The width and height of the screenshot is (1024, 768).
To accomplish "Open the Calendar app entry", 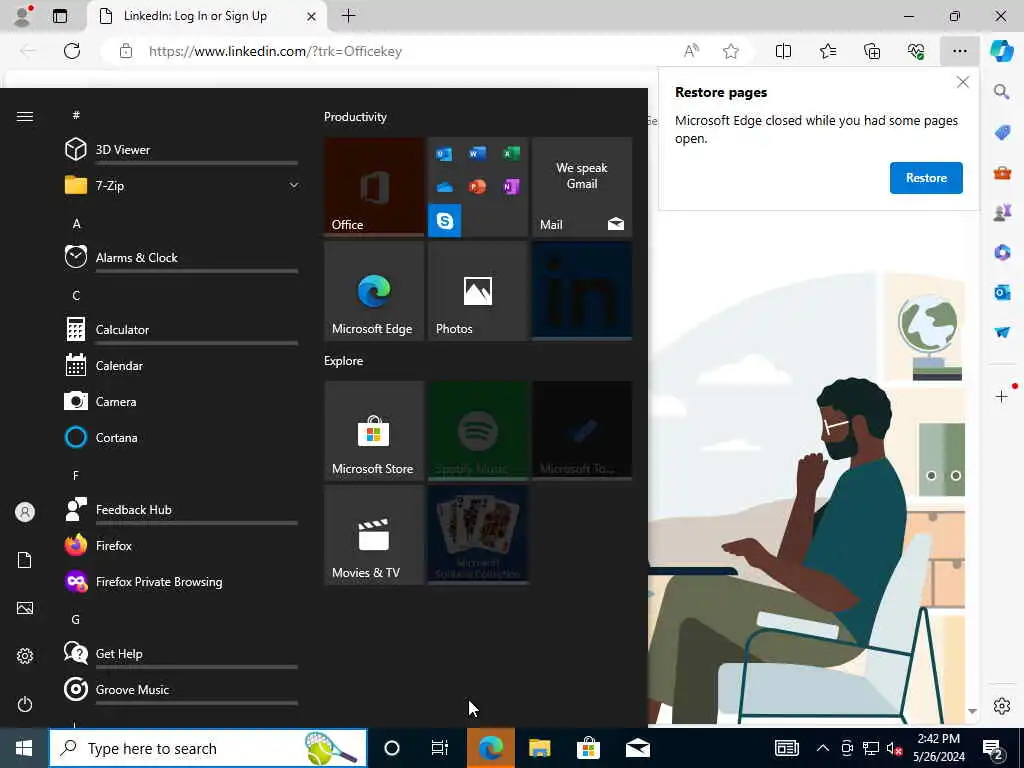I will click(x=182, y=366).
